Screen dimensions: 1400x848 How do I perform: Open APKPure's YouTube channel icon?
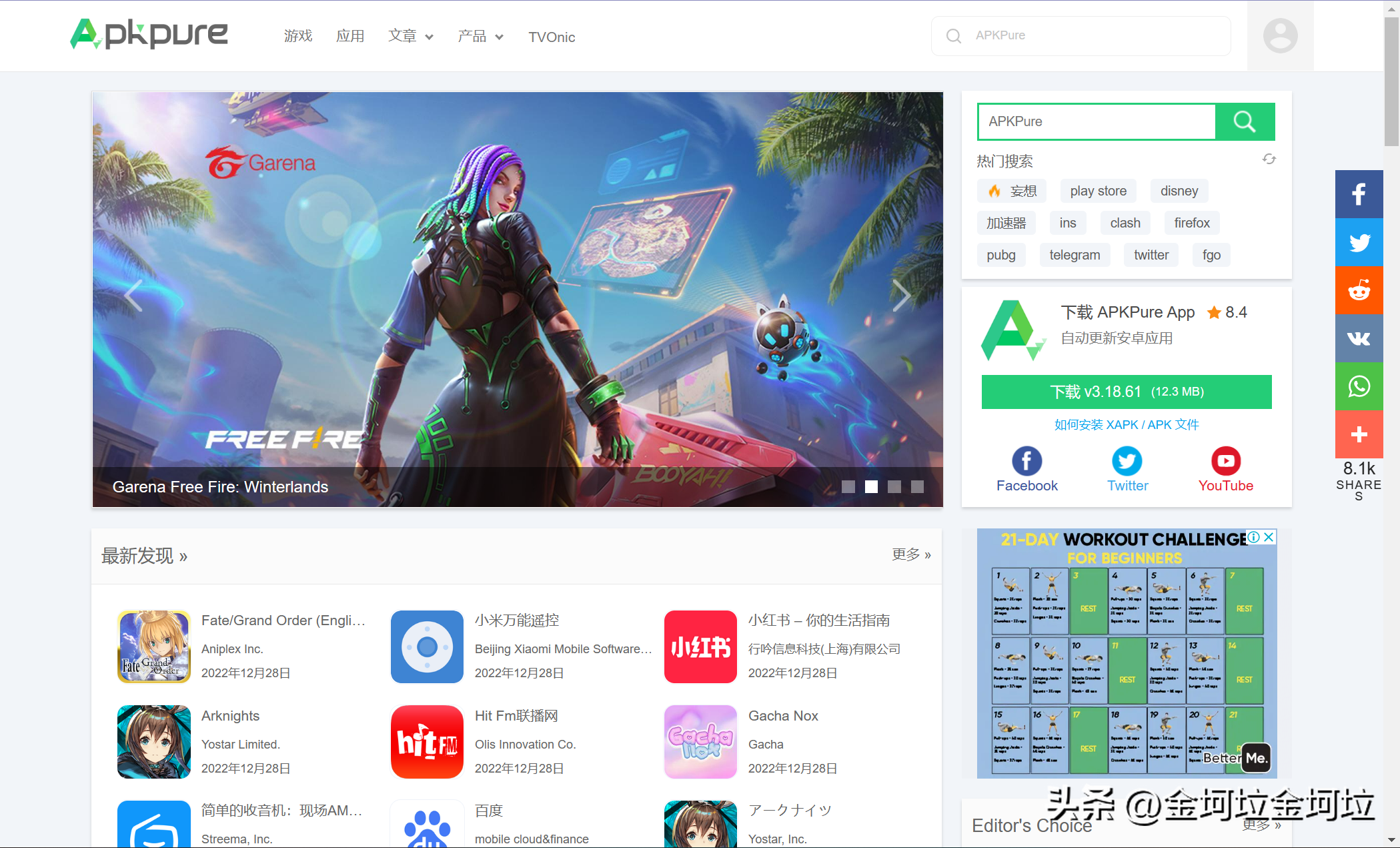click(x=1225, y=461)
